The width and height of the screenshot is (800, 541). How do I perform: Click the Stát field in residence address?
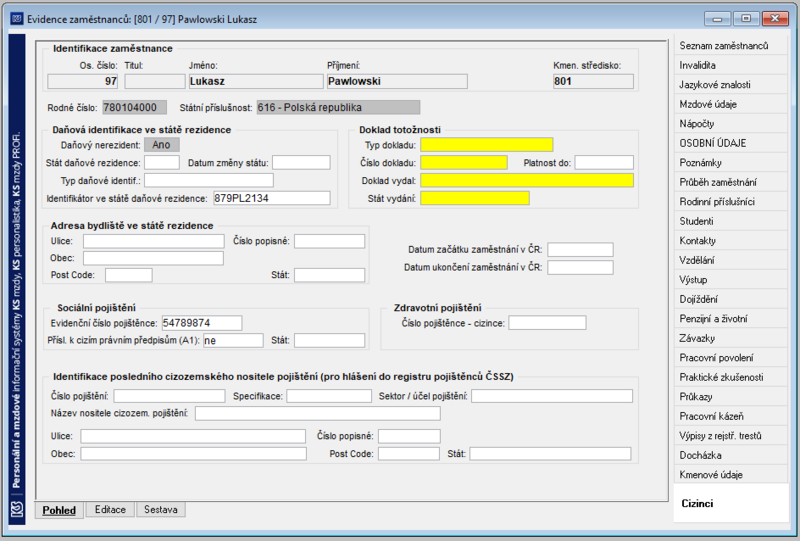point(330,275)
